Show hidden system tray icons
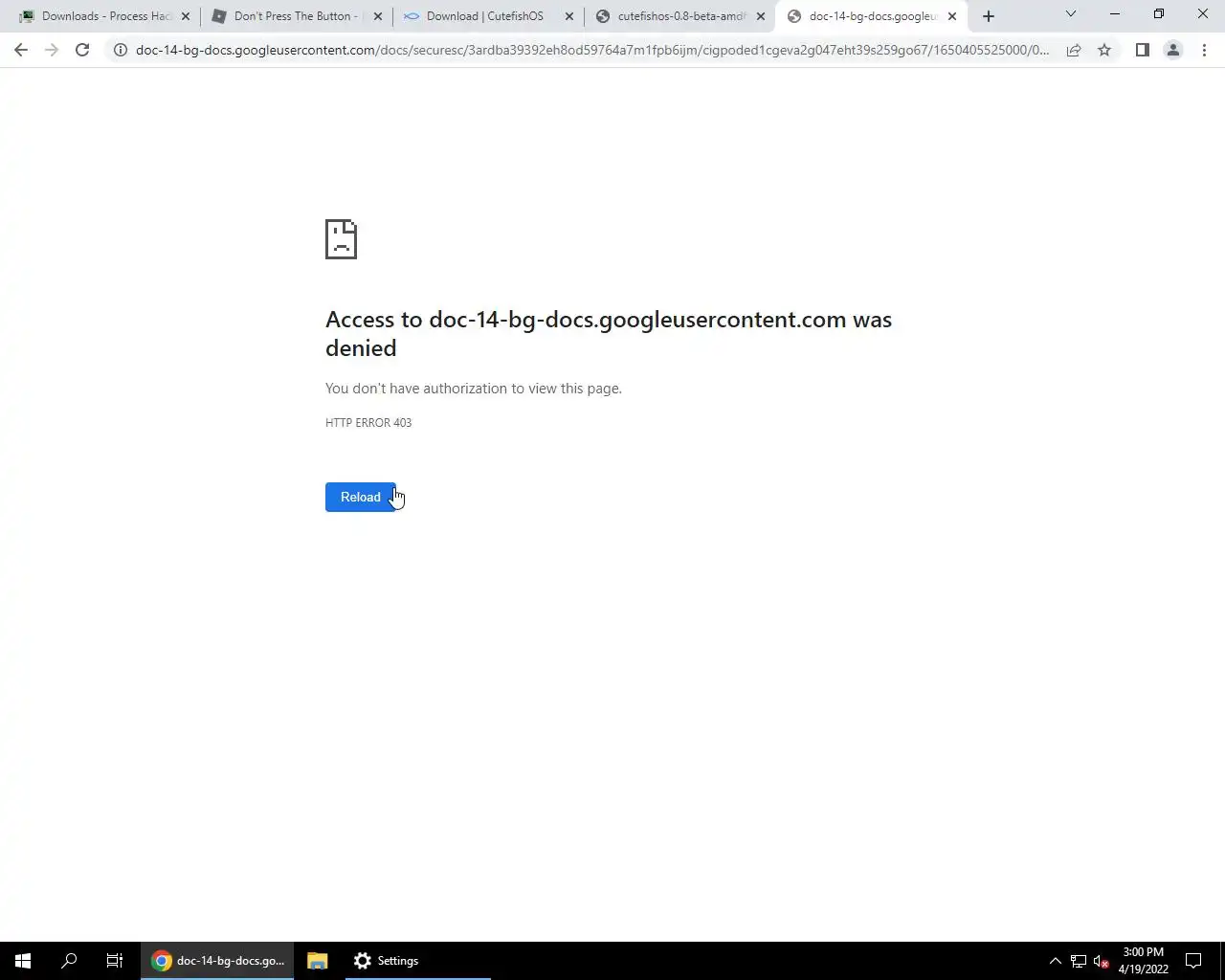Viewport: 1225px width, 980px height. pyautogui.click(x=1056, y=961)
